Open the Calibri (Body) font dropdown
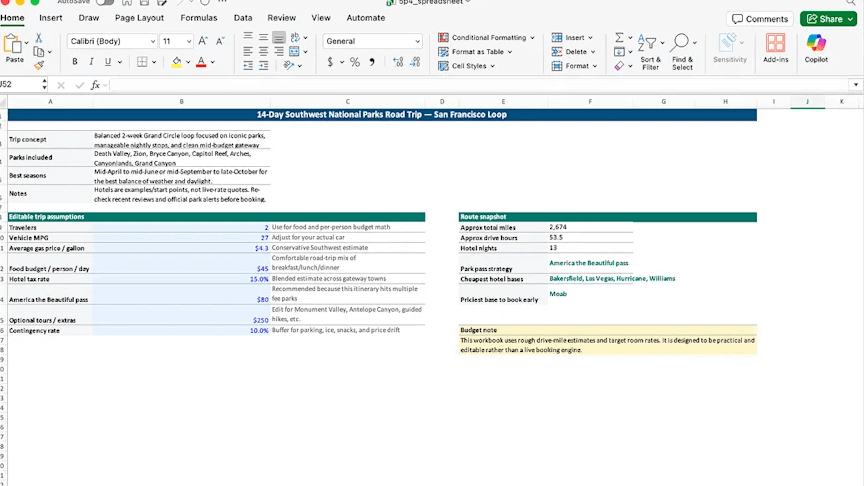864x486 pixels. pos(112,41)
